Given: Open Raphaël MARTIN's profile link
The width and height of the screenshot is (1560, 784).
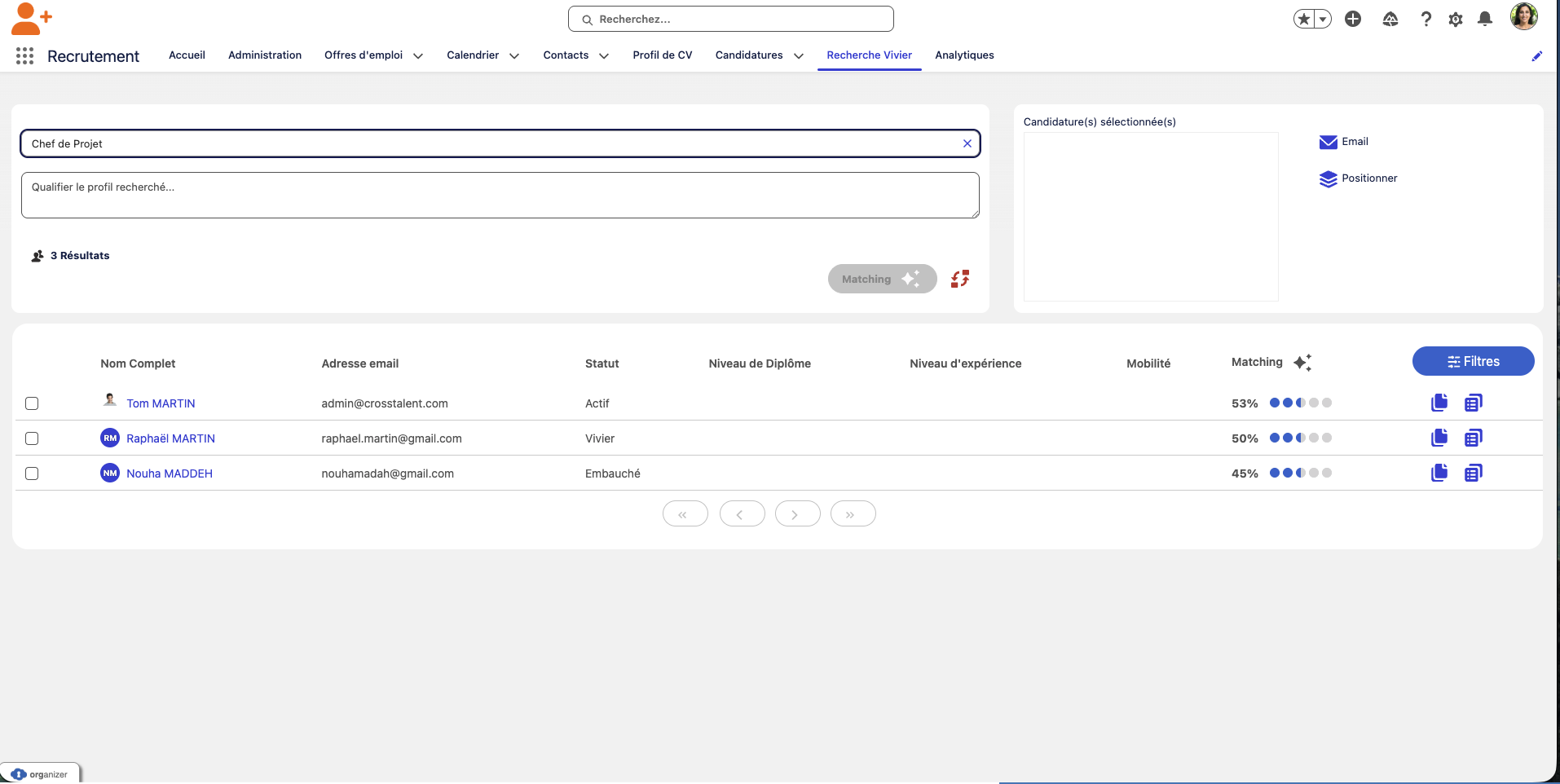Looking at the screenshot, I should click(170, 438).
